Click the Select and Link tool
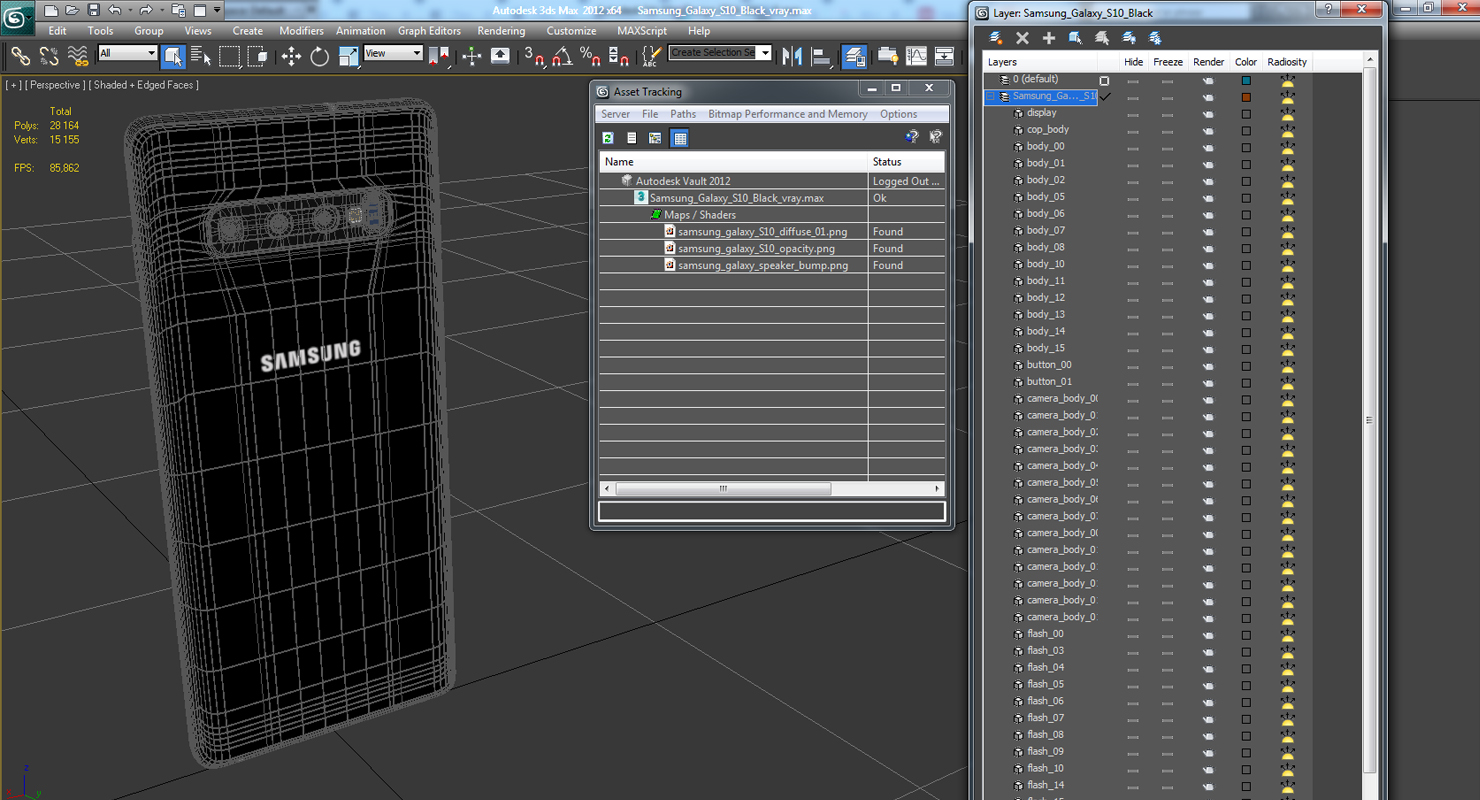 (x=20, y=56)
